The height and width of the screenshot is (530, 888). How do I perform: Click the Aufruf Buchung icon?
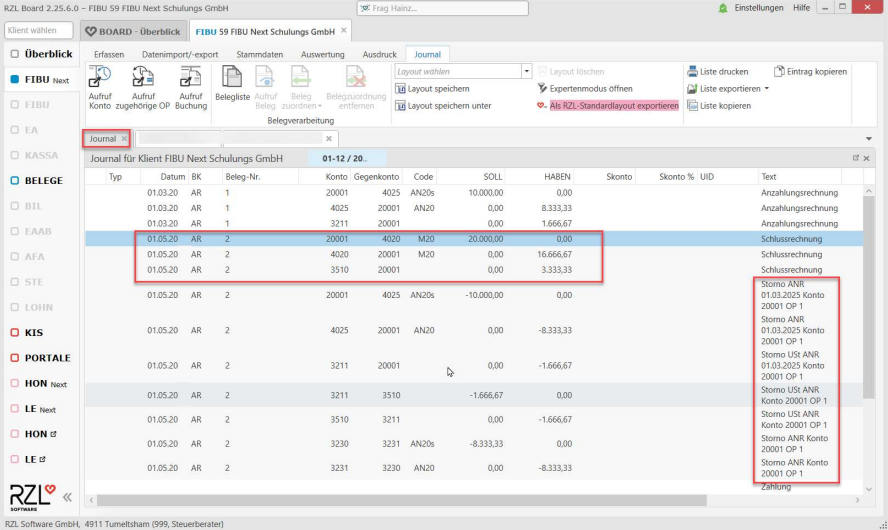190,77
